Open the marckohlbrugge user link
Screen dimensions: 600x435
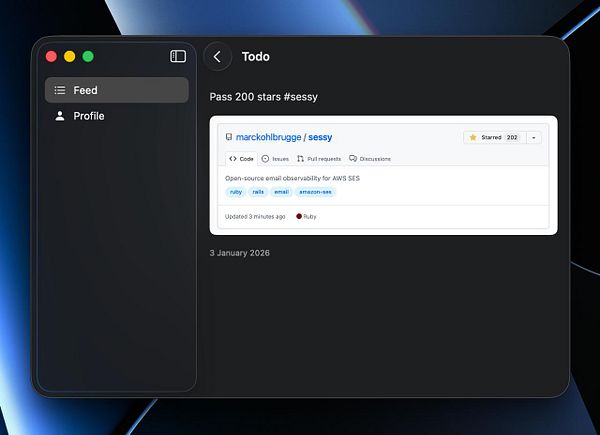click(x=268, y=137)
